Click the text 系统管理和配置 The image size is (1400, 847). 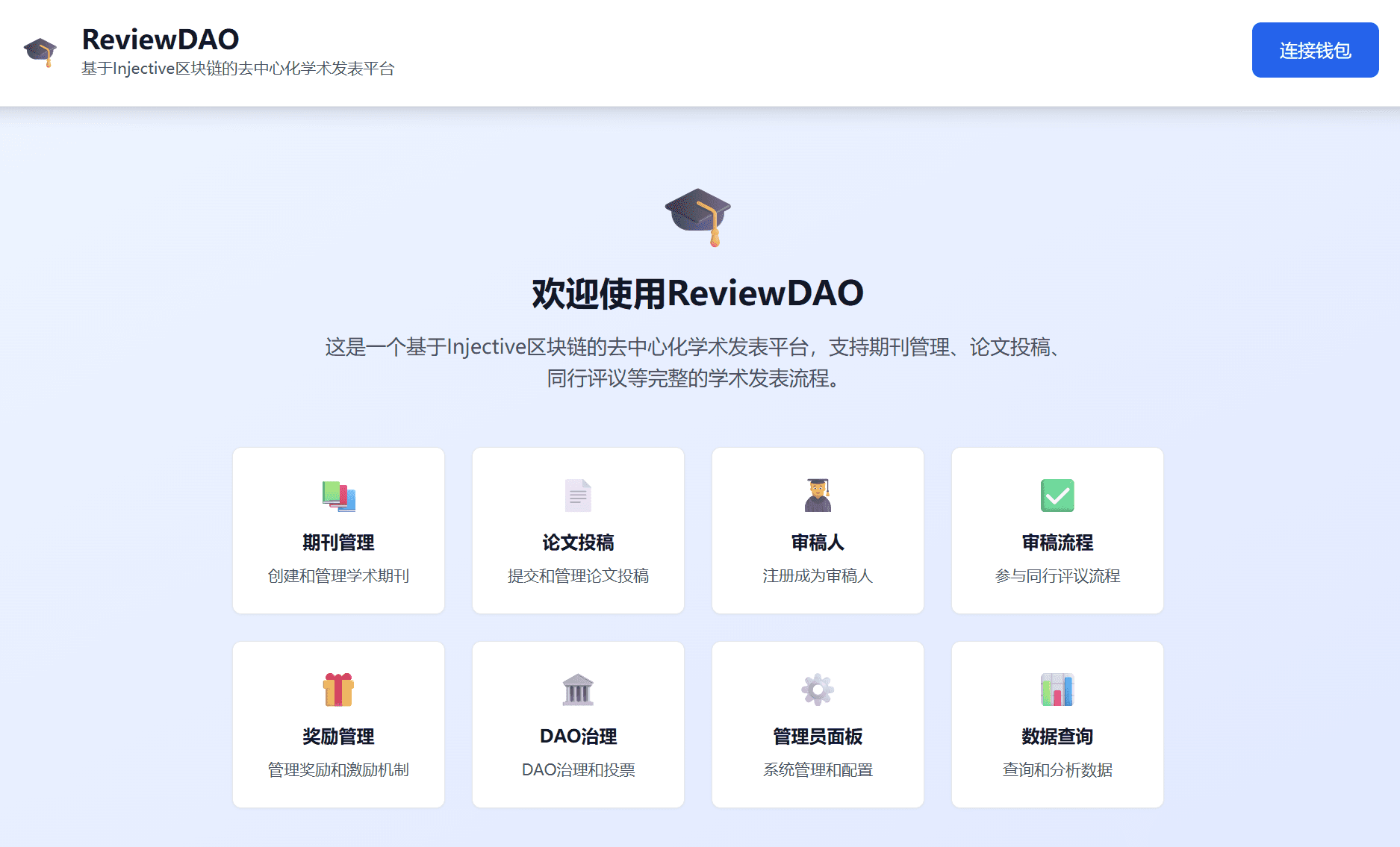pyautogui.click(x=818, y=770)
